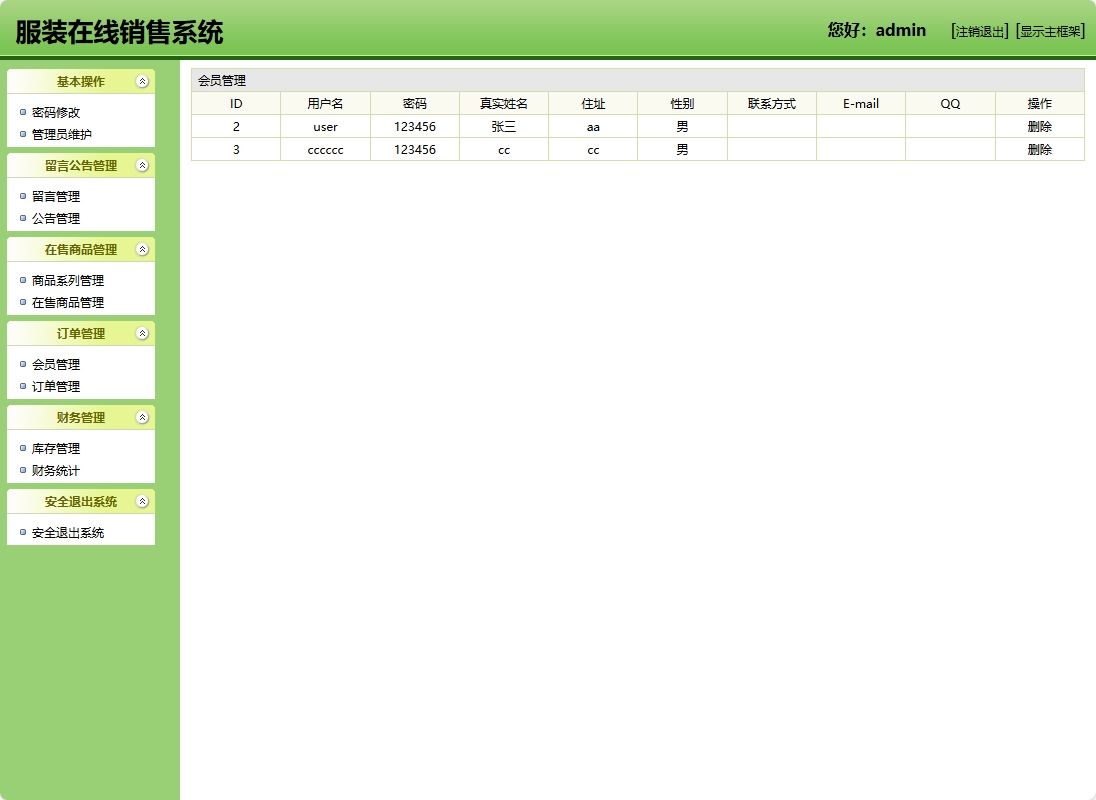This screenshot has width=1096, height=800.
Task: Delete the member named user
Action: click(x=1039, y=126)
